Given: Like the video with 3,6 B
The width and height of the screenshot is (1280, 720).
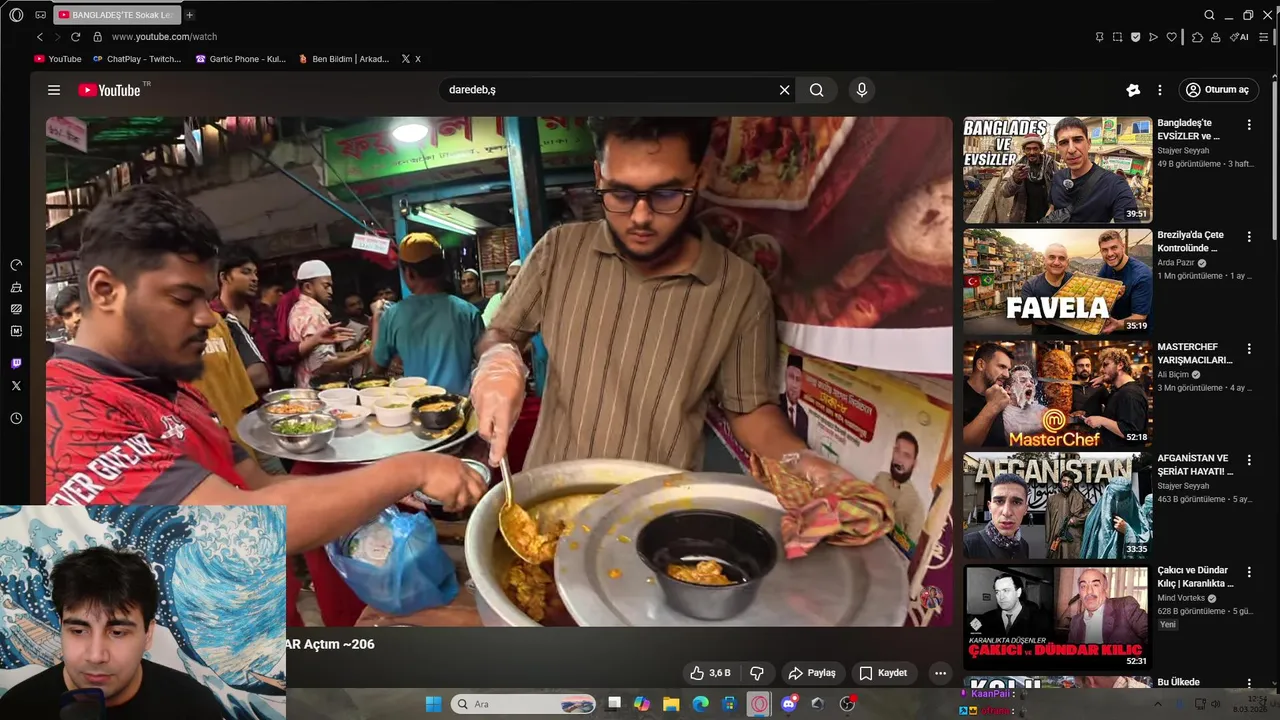Looking at the screenshot, I should pos(710,673).
